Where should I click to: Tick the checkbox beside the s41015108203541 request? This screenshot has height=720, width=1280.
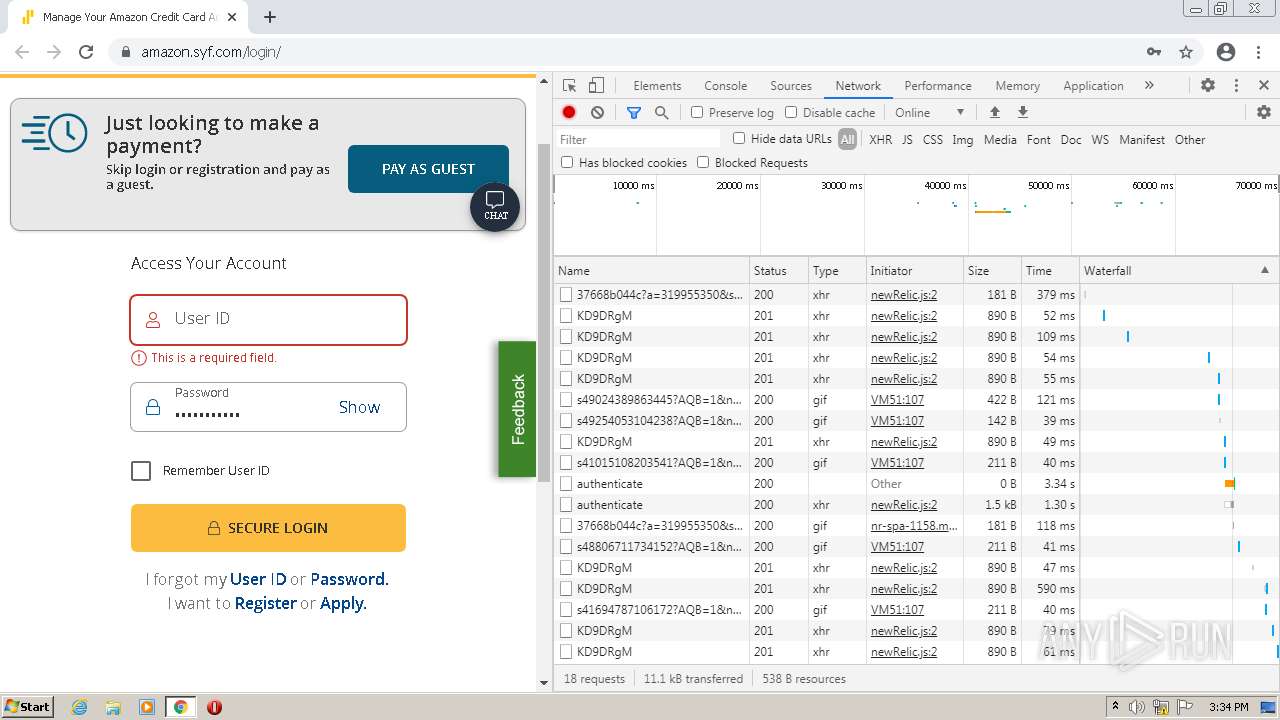tap(566, 463)
